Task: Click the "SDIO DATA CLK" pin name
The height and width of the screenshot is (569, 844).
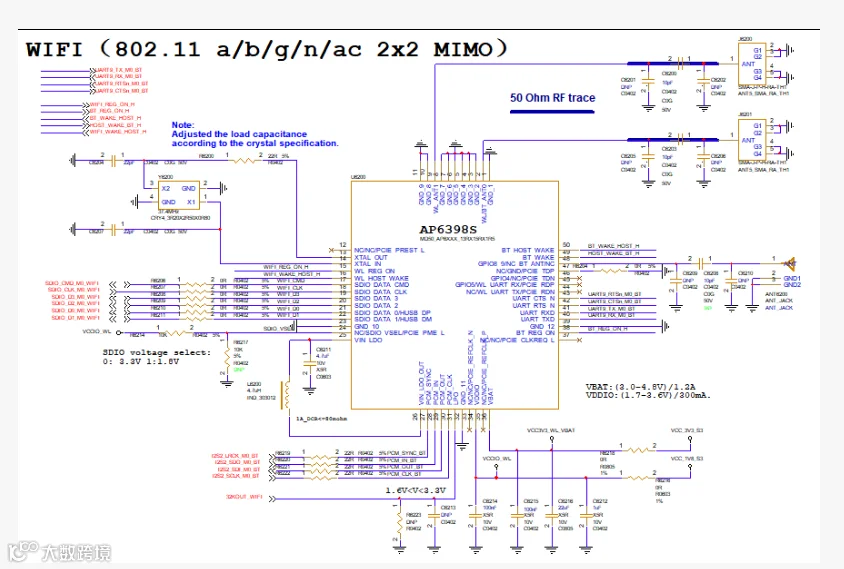Action: click(x=381, y=292)
